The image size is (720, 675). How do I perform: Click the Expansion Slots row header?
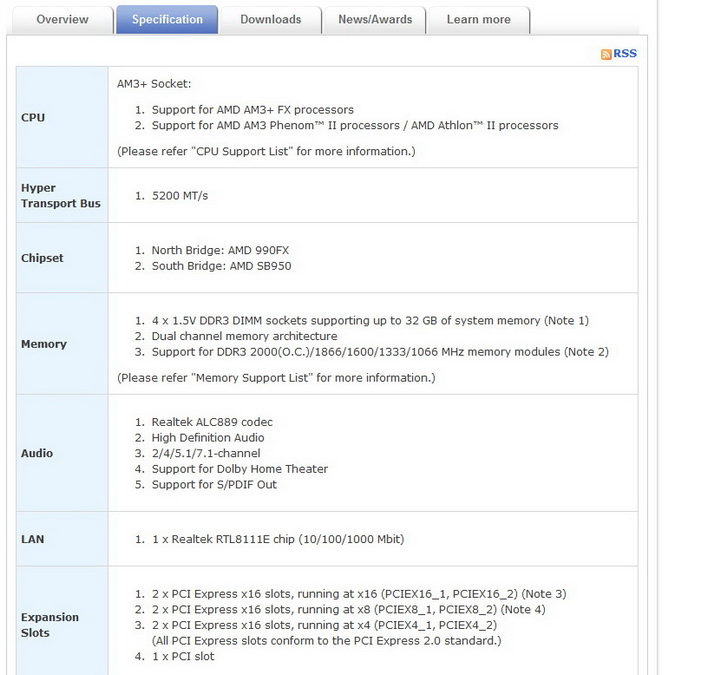(61, 625)
